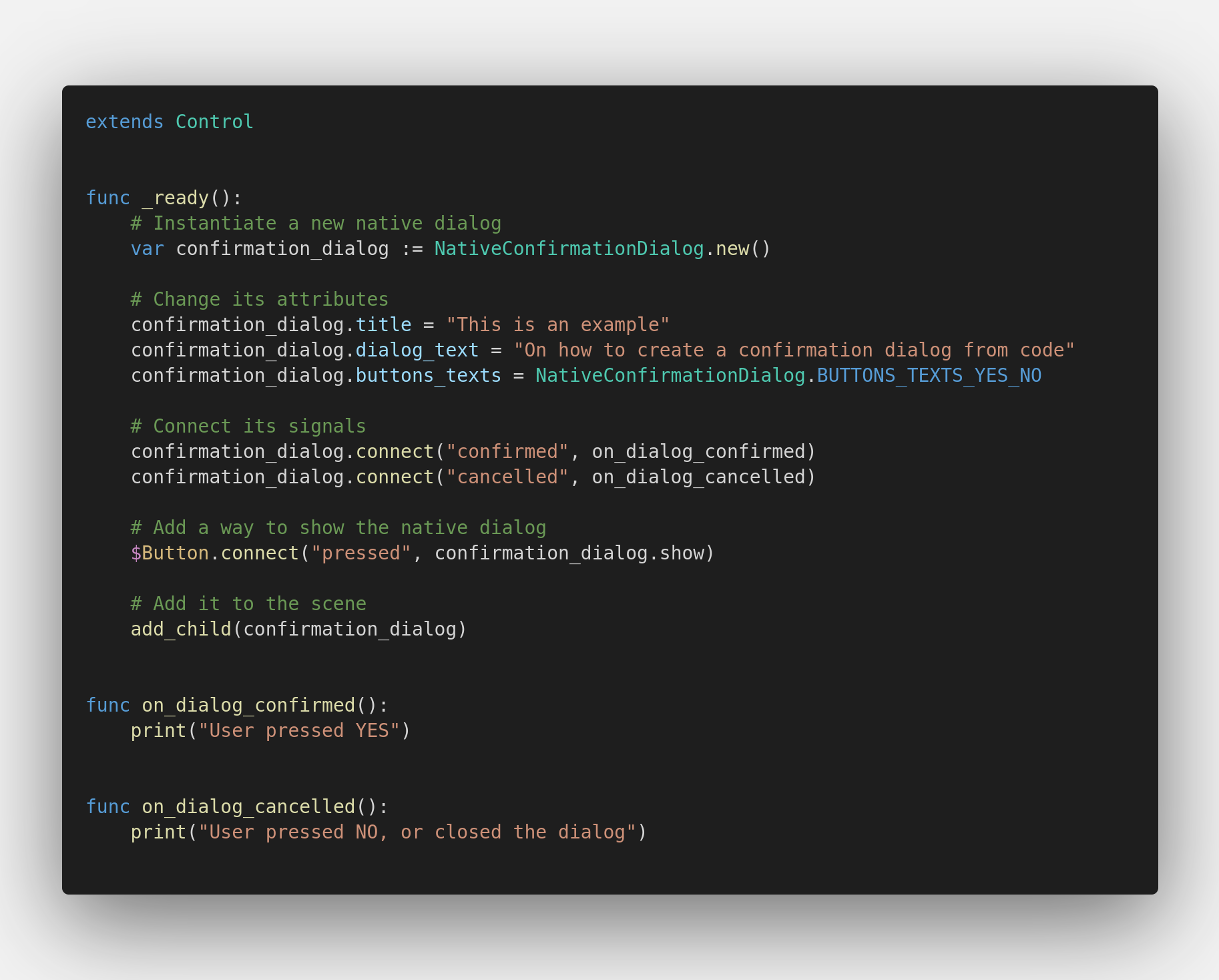Click comment '# Add a way to show the native dialog'
This screenshot has height=980, width=1219.
click(x=338, y=527)
